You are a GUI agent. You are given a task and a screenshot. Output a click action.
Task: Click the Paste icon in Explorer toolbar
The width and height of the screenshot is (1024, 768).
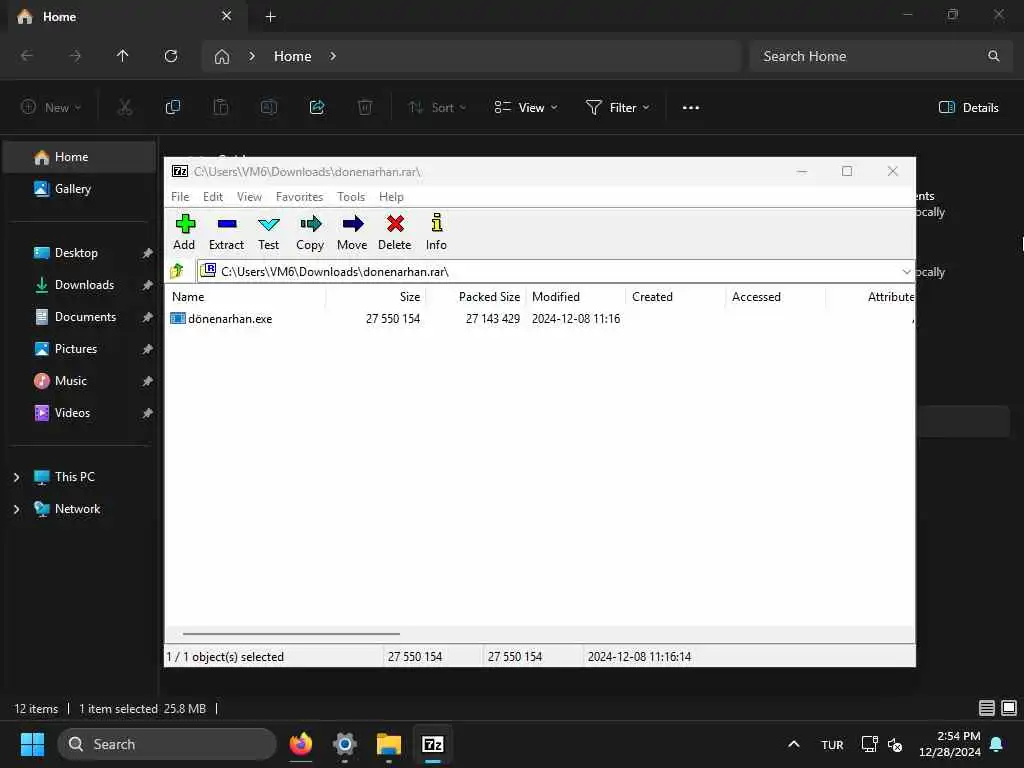tap(221, 107)
